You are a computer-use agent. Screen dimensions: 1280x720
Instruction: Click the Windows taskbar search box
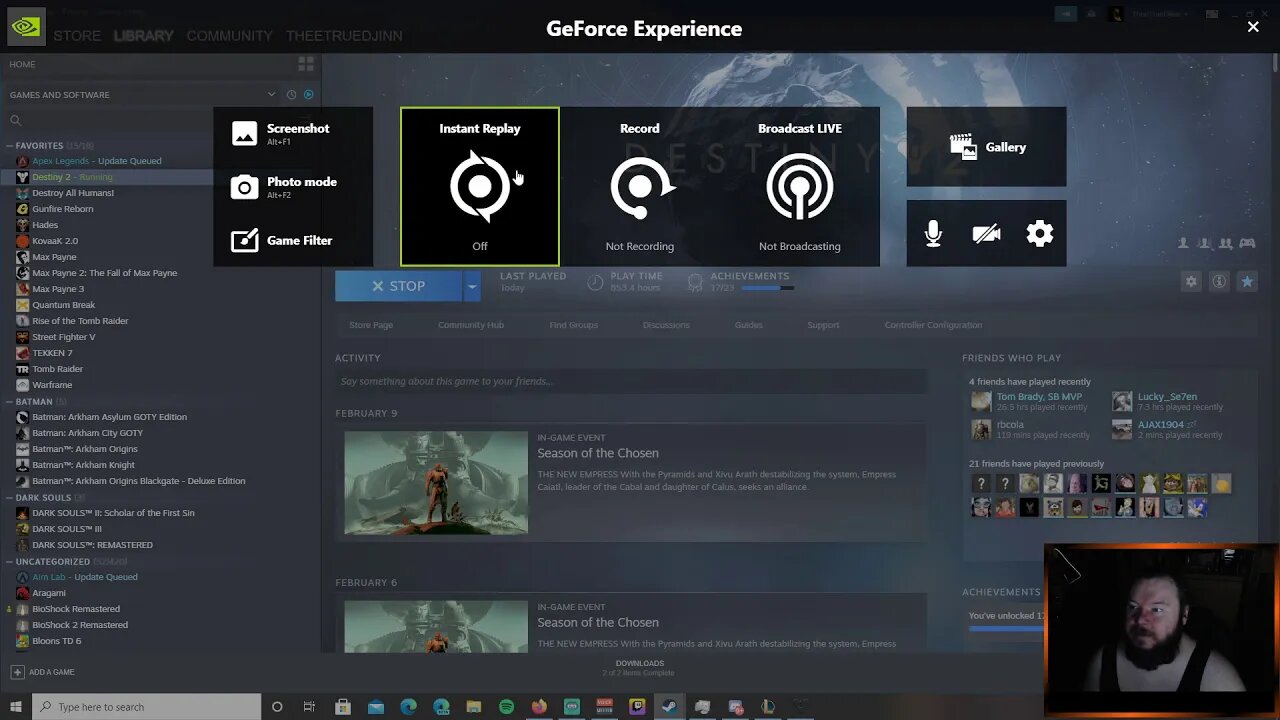pyautogui.click(x=147, y=707)
